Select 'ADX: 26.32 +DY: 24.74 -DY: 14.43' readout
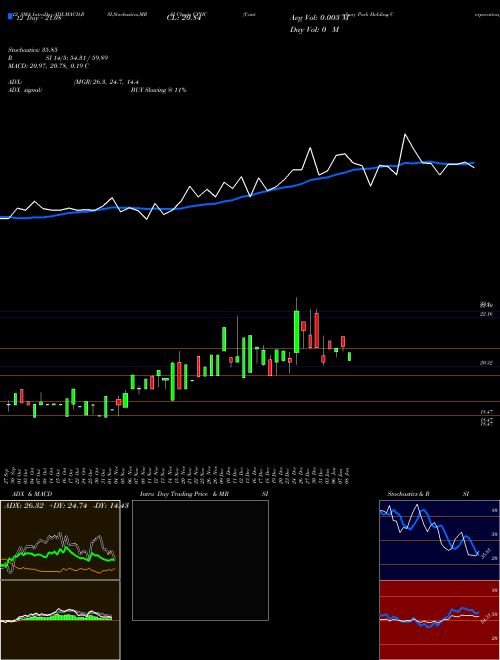 (66, 506)
